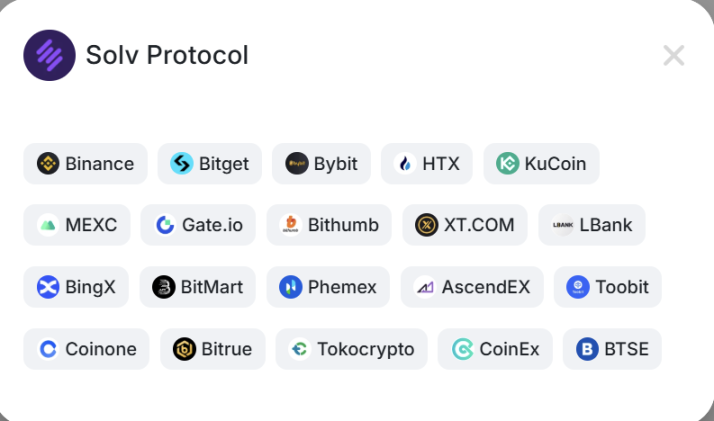This screenshot has width=714, height=421.
Task: Click the Bybit logo icon
Action: 296,164
